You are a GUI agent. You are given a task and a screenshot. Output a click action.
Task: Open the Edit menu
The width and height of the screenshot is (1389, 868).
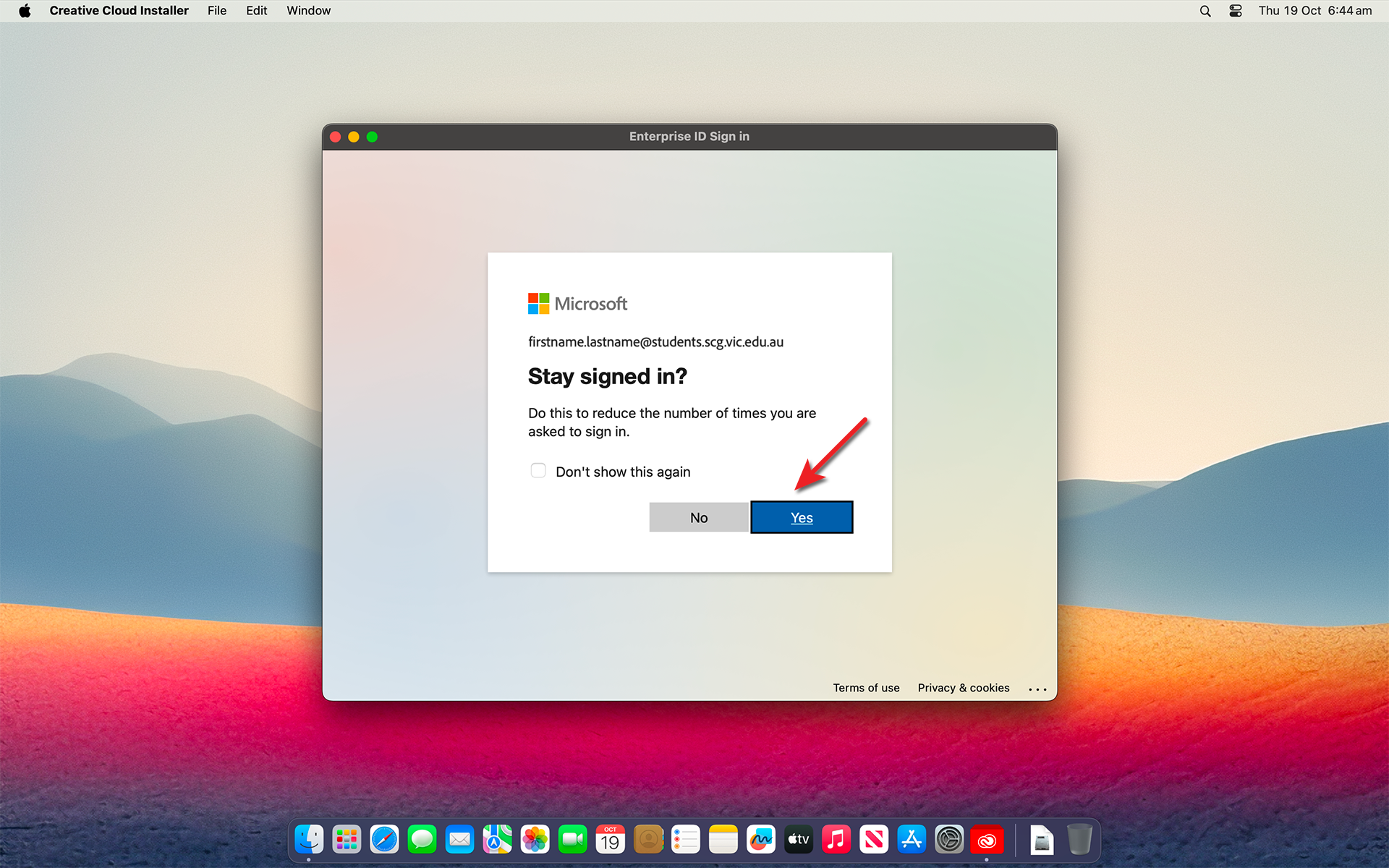[256, 11]
